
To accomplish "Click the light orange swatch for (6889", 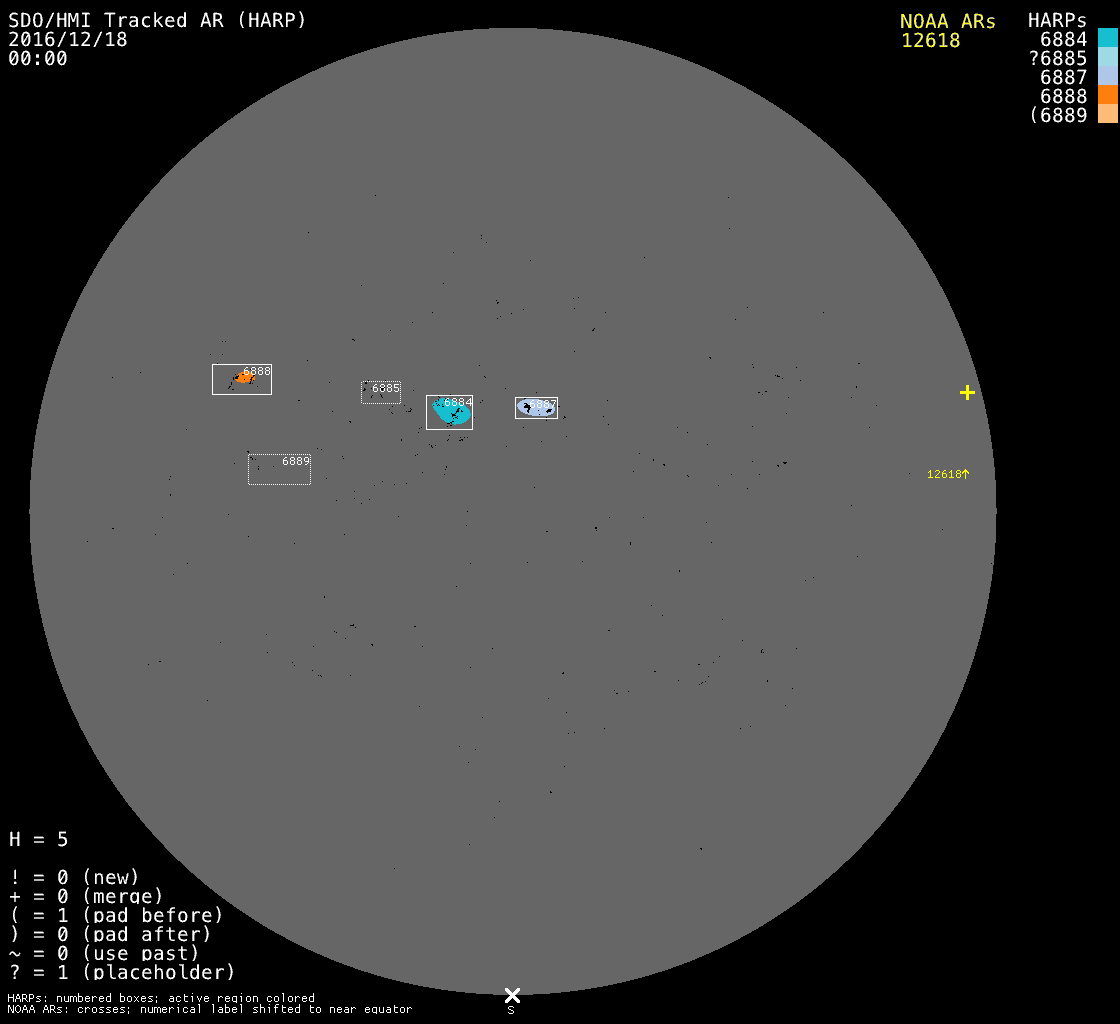I will coord(1107,114).
